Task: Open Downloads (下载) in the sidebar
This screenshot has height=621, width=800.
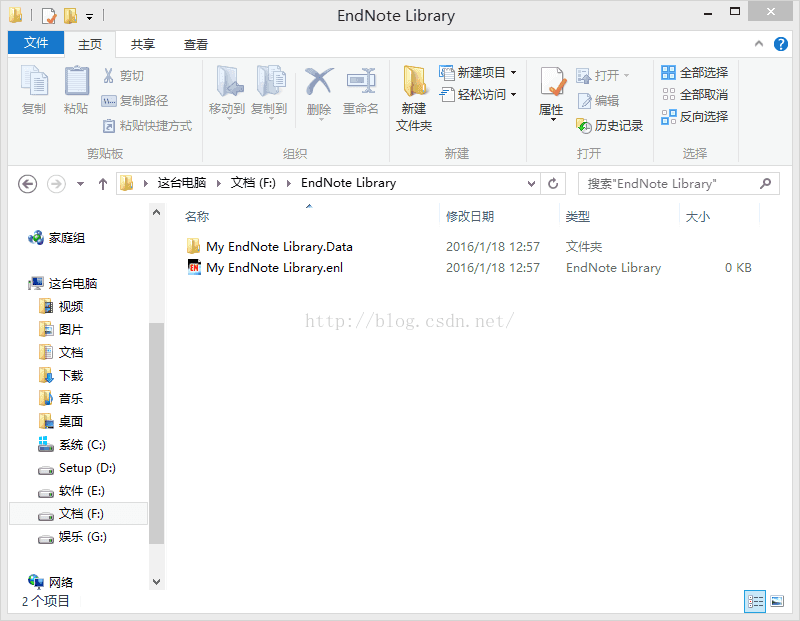Action: coord(61,376)
